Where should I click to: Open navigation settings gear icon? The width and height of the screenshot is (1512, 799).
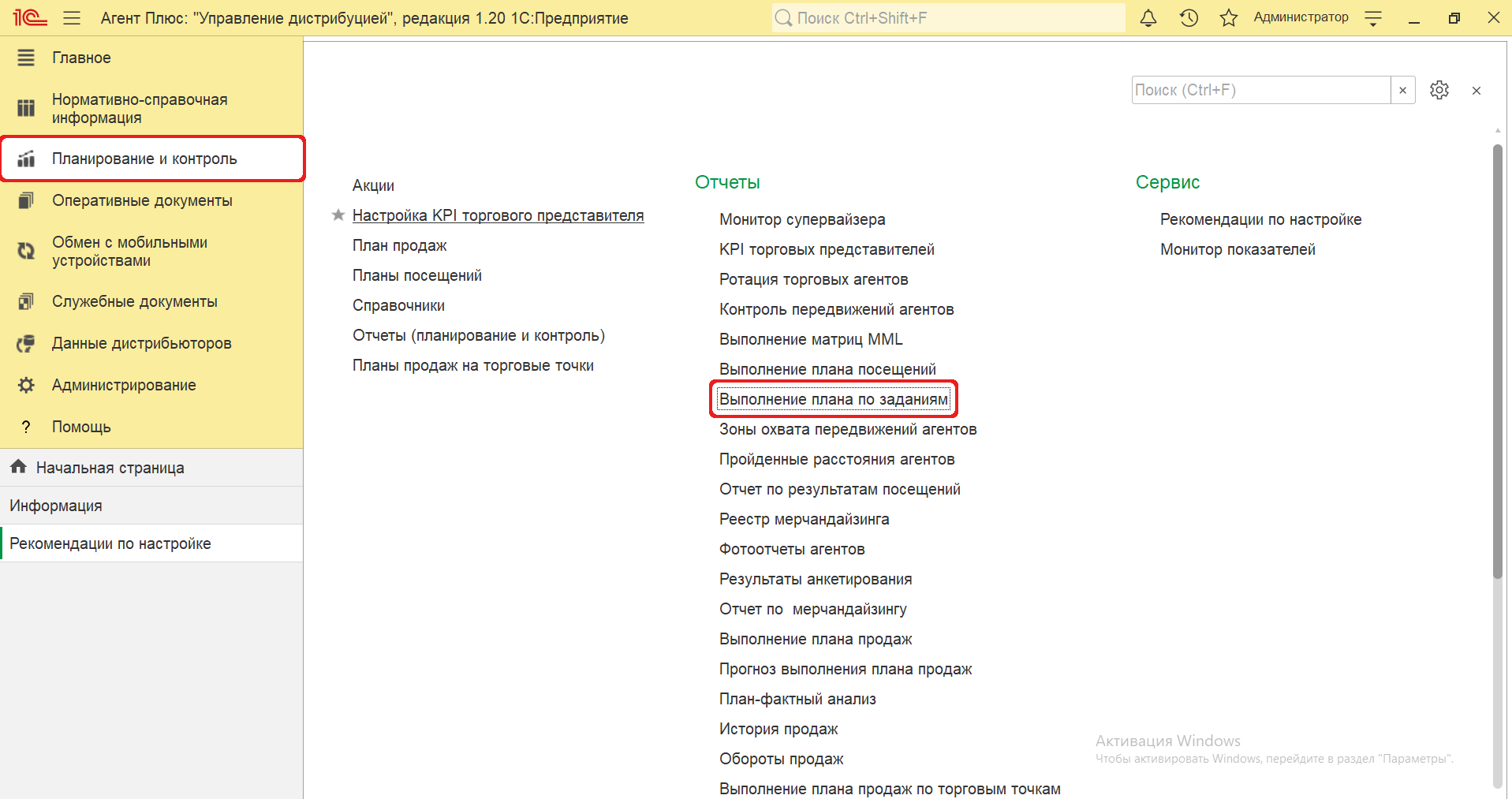pyautogui.click(x=1439, y=90)
